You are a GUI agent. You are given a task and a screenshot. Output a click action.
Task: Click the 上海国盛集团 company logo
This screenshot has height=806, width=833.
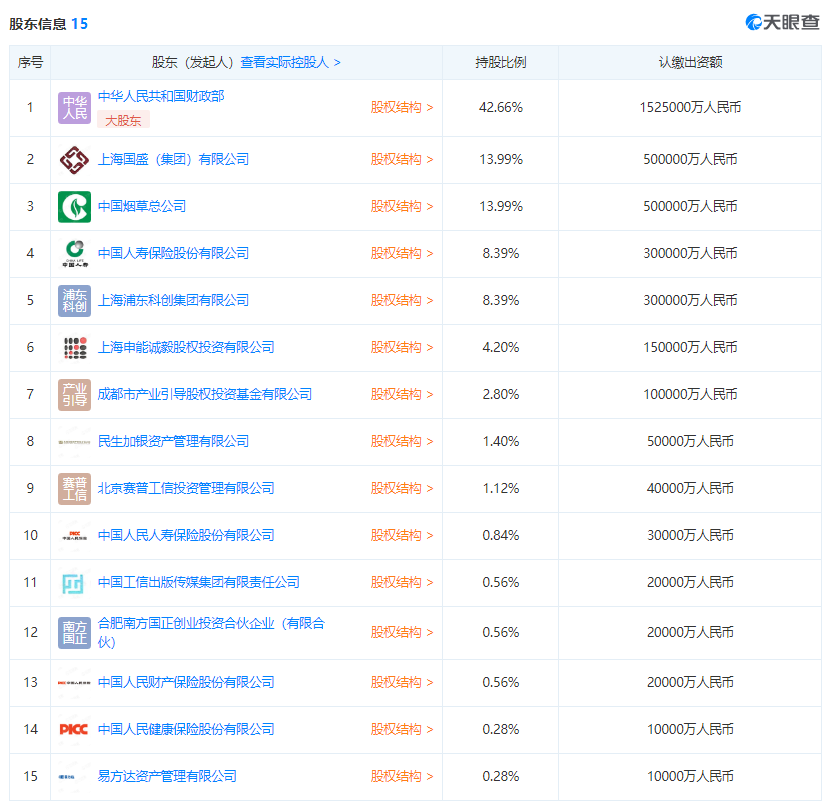pyautogui.click(x=75, y=160)
